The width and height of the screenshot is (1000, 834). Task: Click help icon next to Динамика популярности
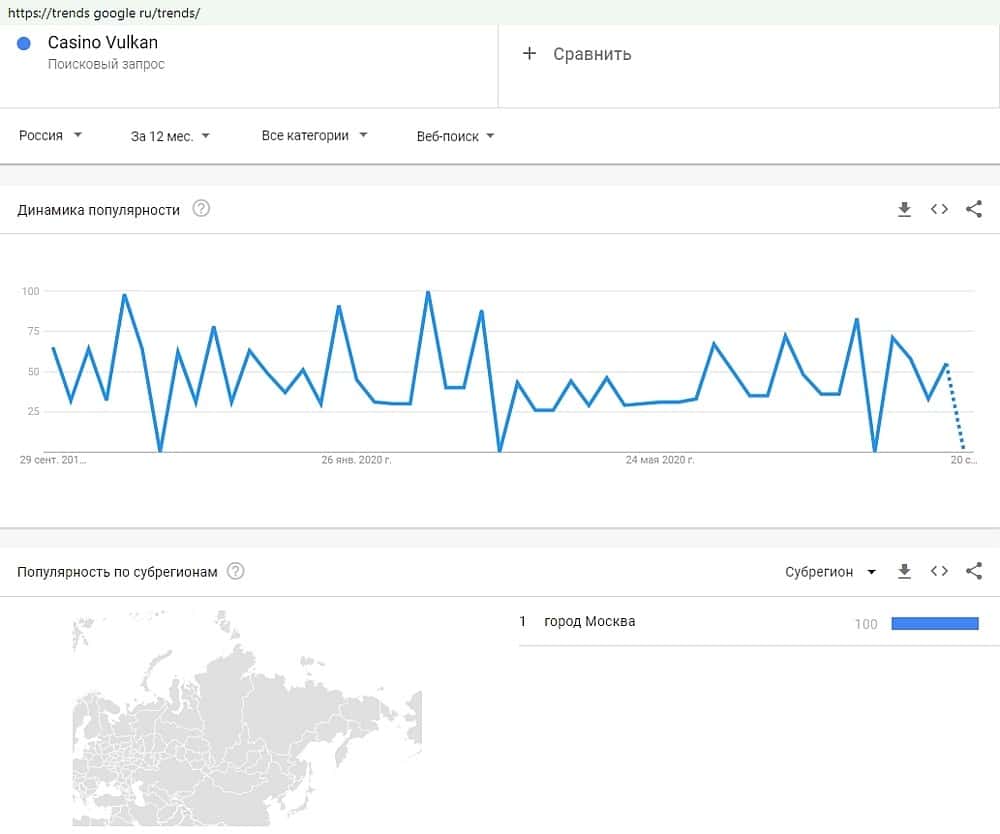coord(201,209)
